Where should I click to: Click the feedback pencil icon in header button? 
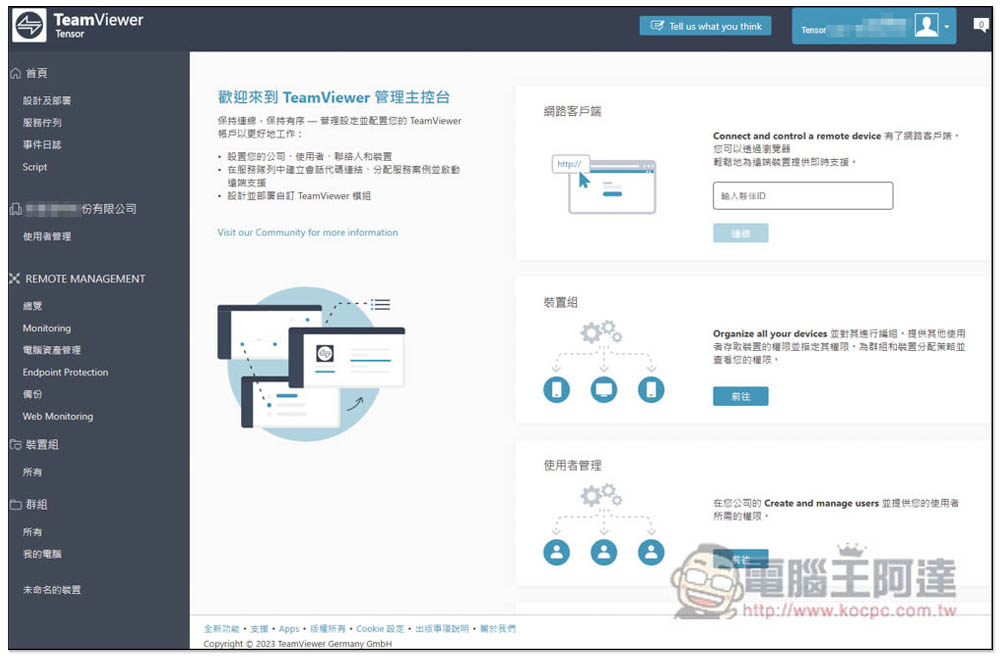click(x=657, y=26)
